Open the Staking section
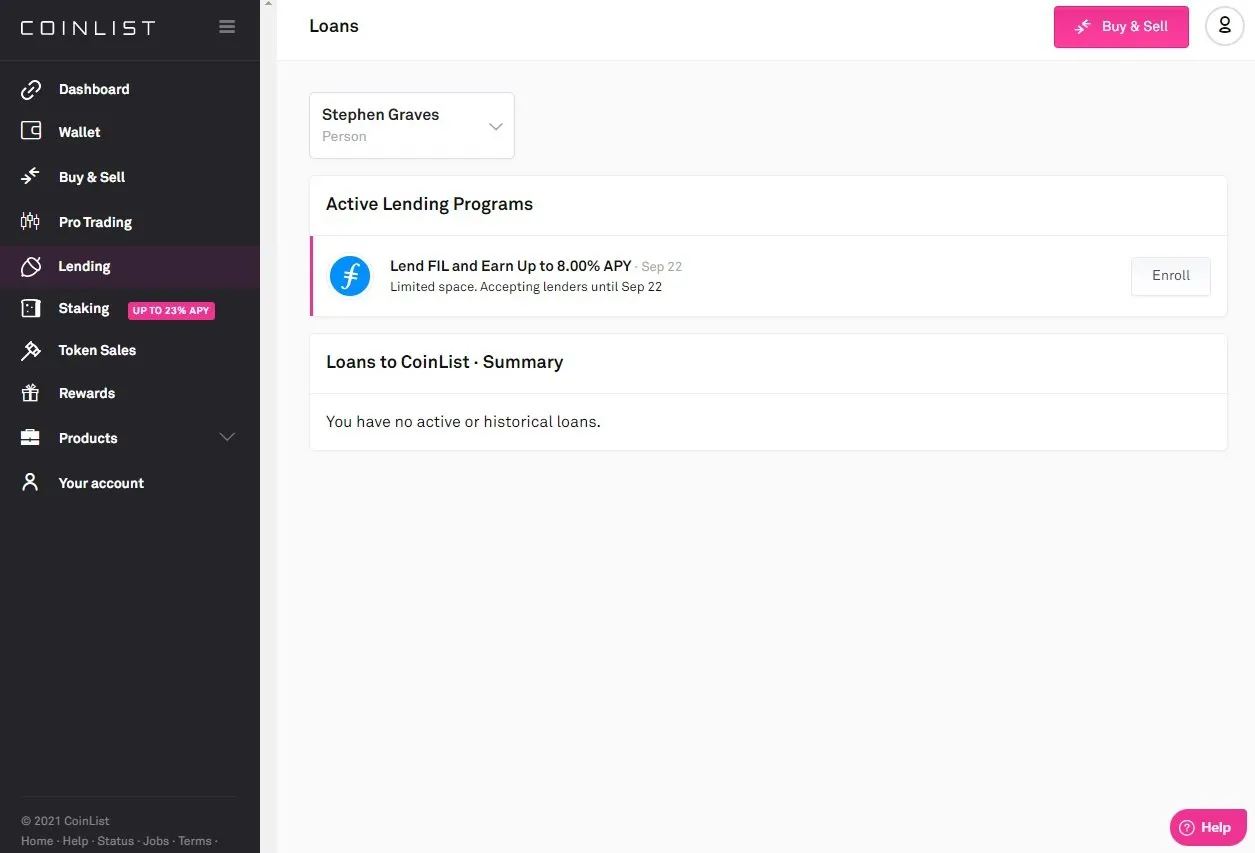1255x853 pixels. pos(84,308)
